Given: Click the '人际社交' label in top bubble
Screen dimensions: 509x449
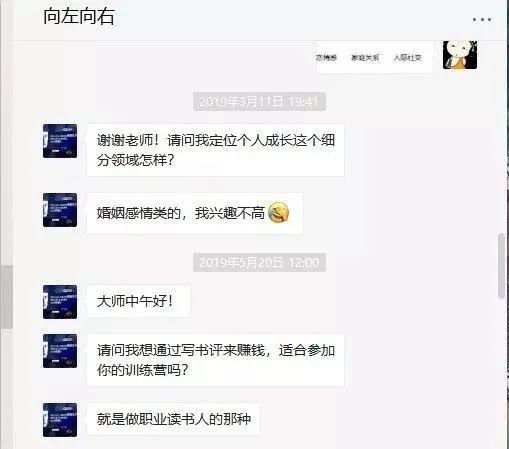Looking at the screenshot, I should click(x=407, y=58).
